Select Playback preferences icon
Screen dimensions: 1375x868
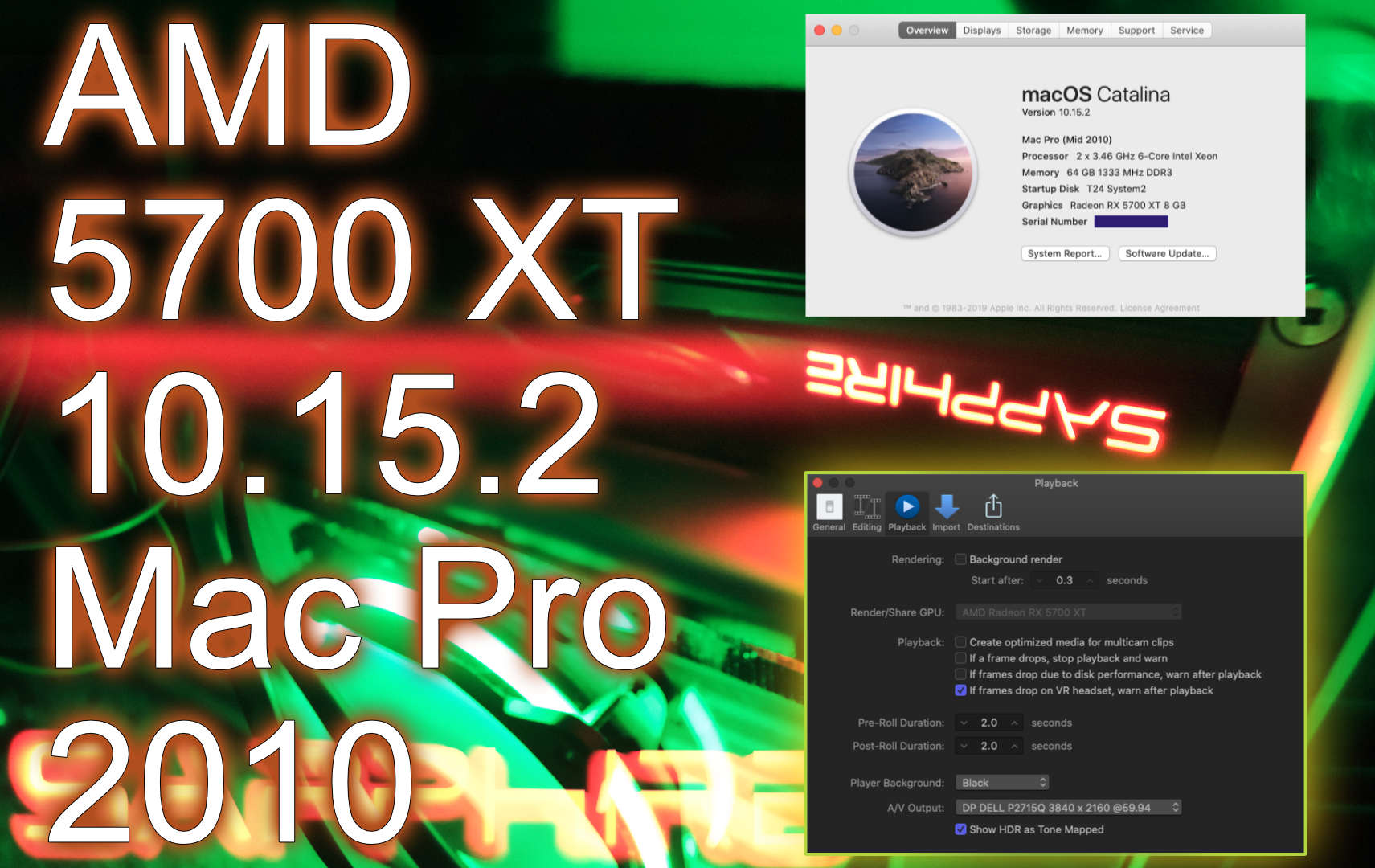pos(906,513)
